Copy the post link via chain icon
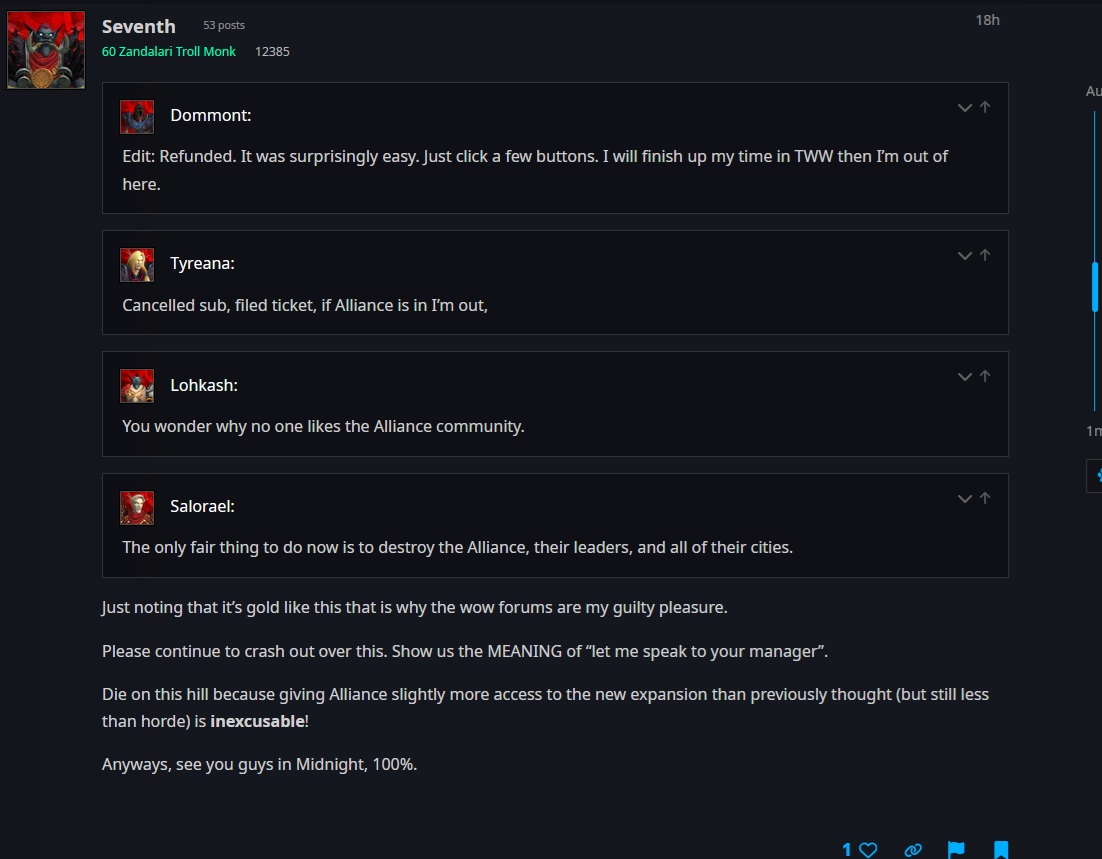This screenshot has width=1102, height=859. (x=912, y=850)
